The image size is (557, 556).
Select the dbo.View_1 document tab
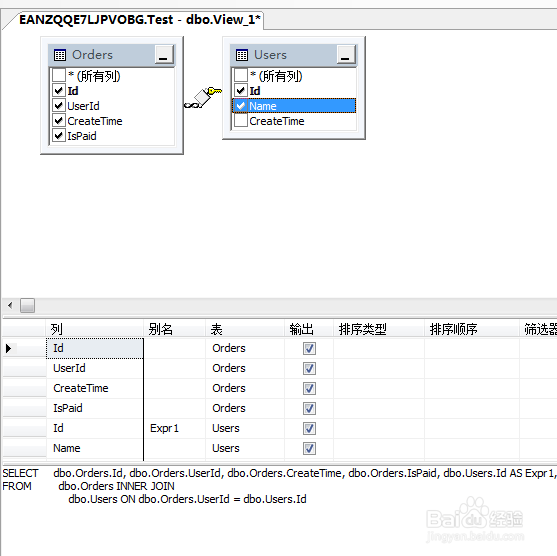(139, 20)
